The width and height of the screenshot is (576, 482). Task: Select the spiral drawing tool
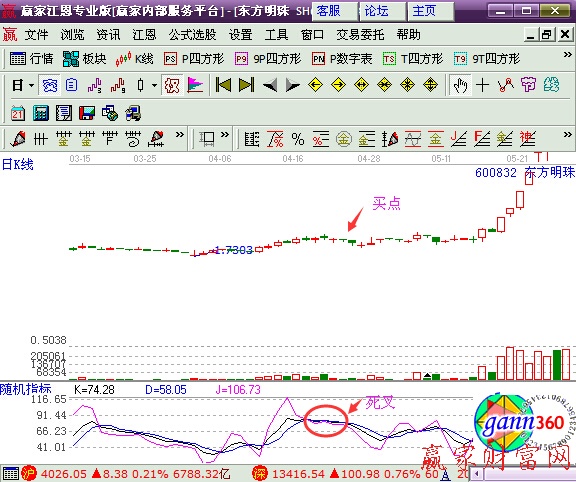133,139
